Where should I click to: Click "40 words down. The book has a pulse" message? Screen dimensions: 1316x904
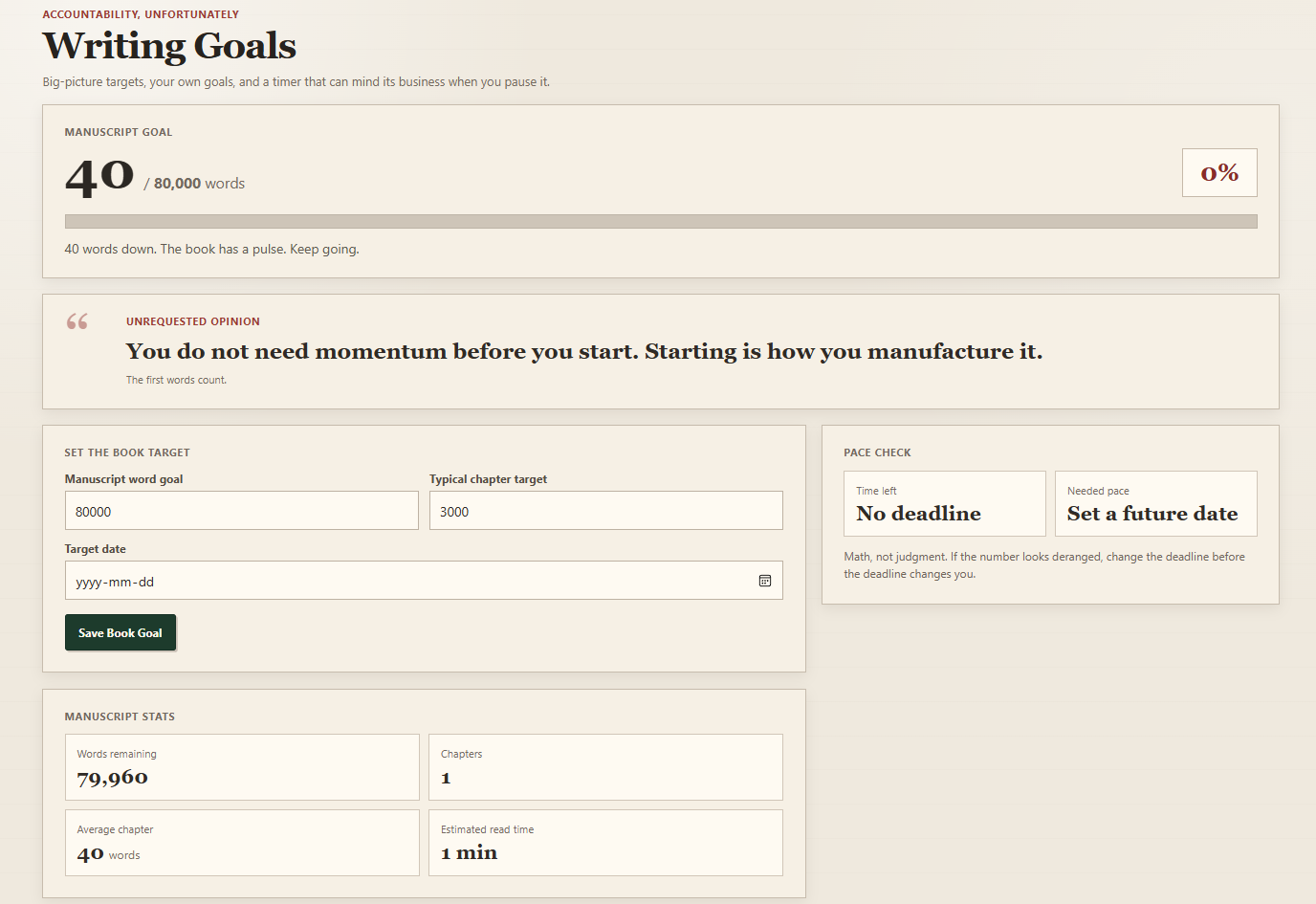coord(212,249)
